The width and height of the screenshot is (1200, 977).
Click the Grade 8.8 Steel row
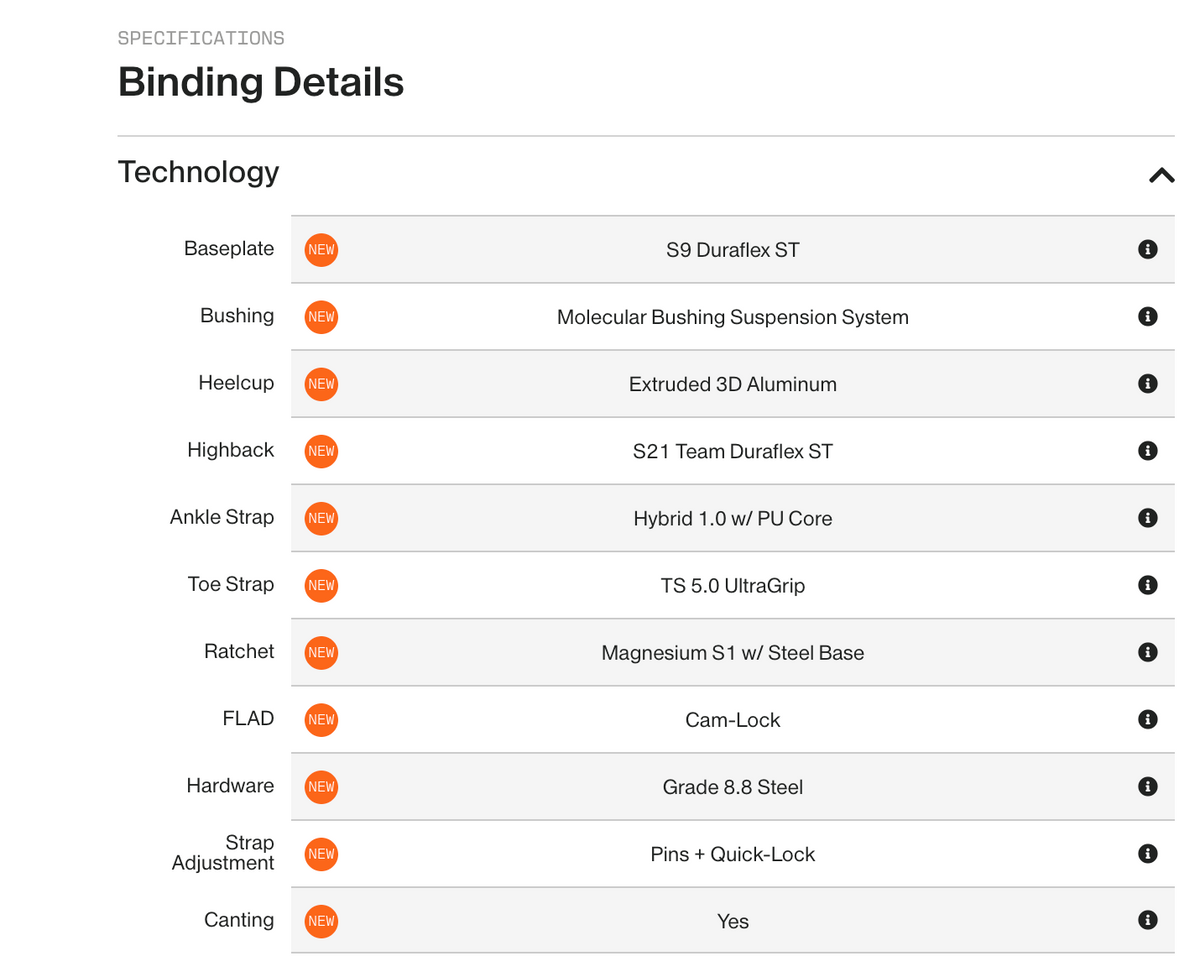(x=733, y=787)
